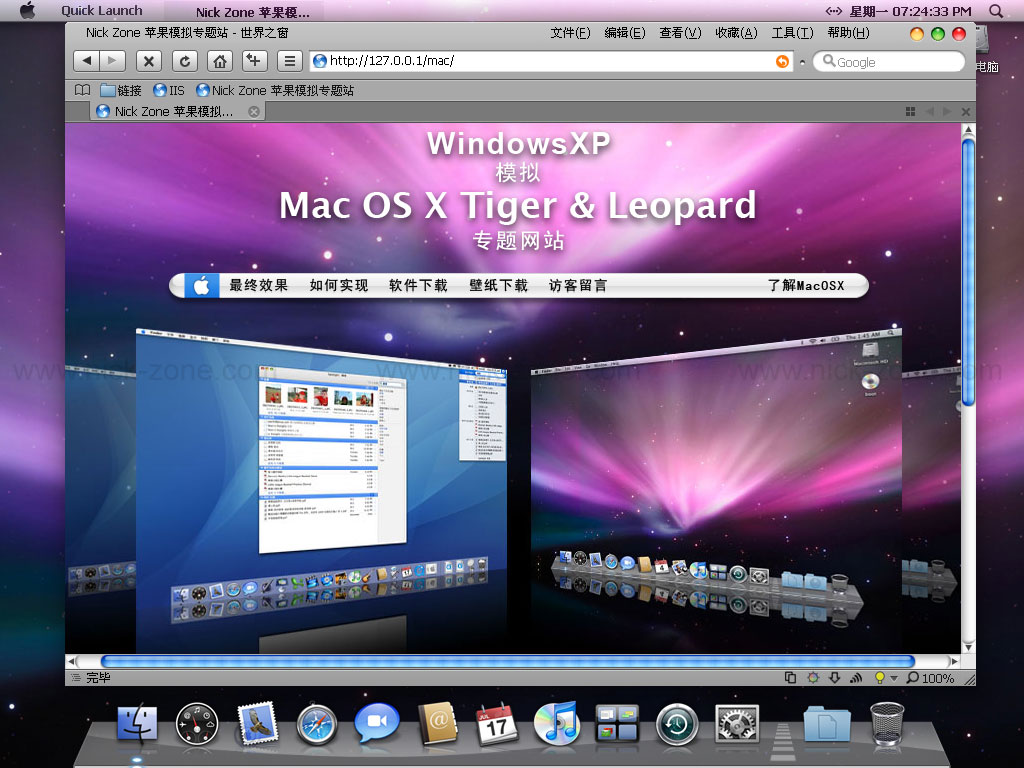The height and width of the screenshot is (768, 1024).
Task: Close the Nick Zone tab
Action: pyautogui.click(x=254, y=112)
